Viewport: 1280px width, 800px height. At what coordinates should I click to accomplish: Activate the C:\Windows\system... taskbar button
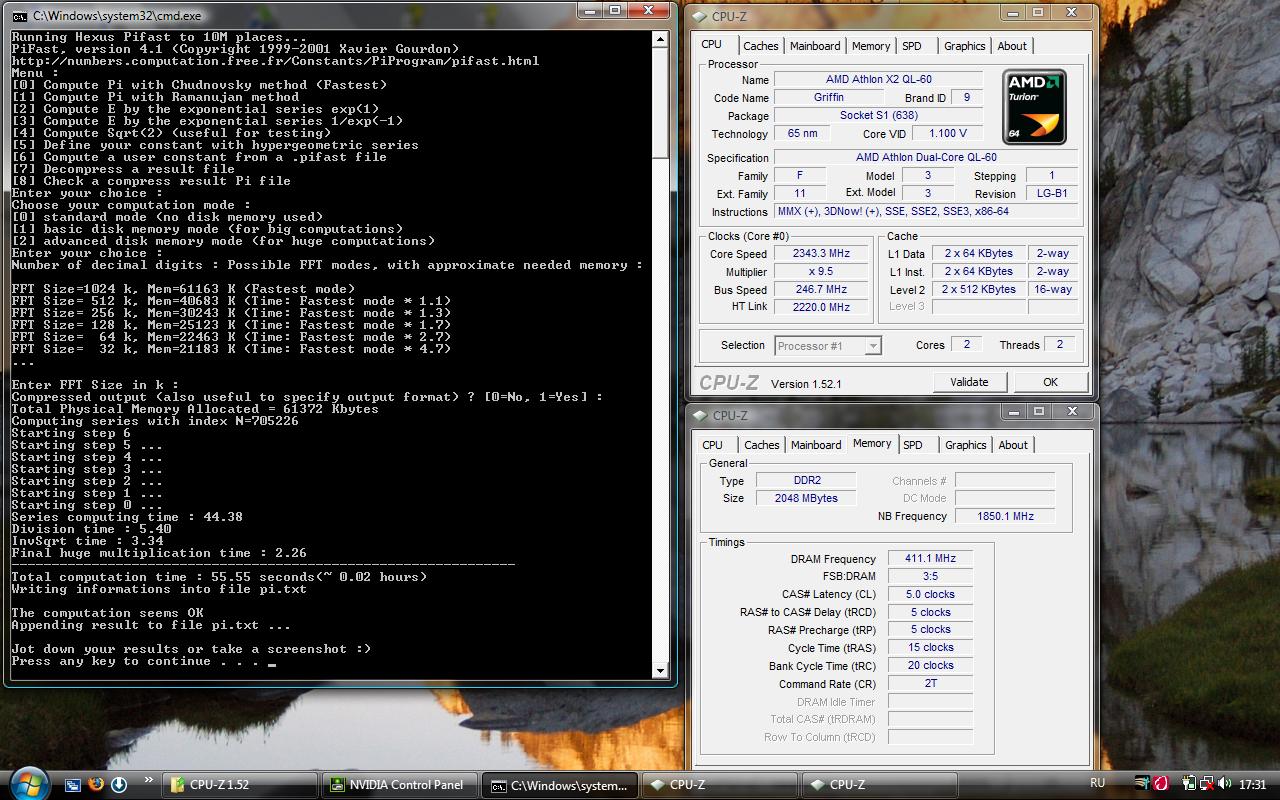(x=559, y=785)
